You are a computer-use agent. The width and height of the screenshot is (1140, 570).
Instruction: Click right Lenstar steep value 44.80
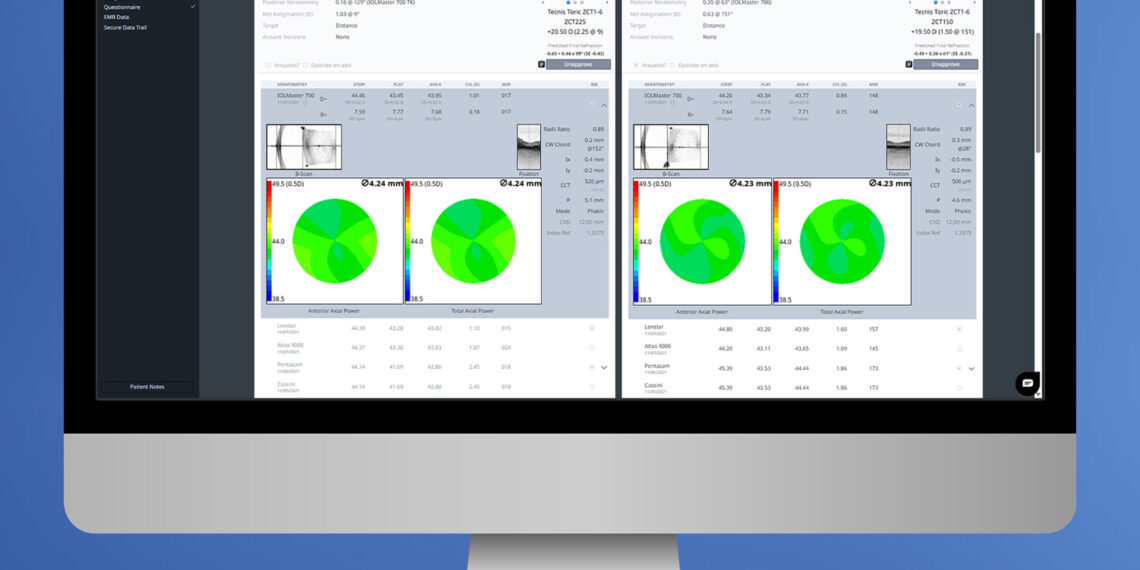coord(725,329)
